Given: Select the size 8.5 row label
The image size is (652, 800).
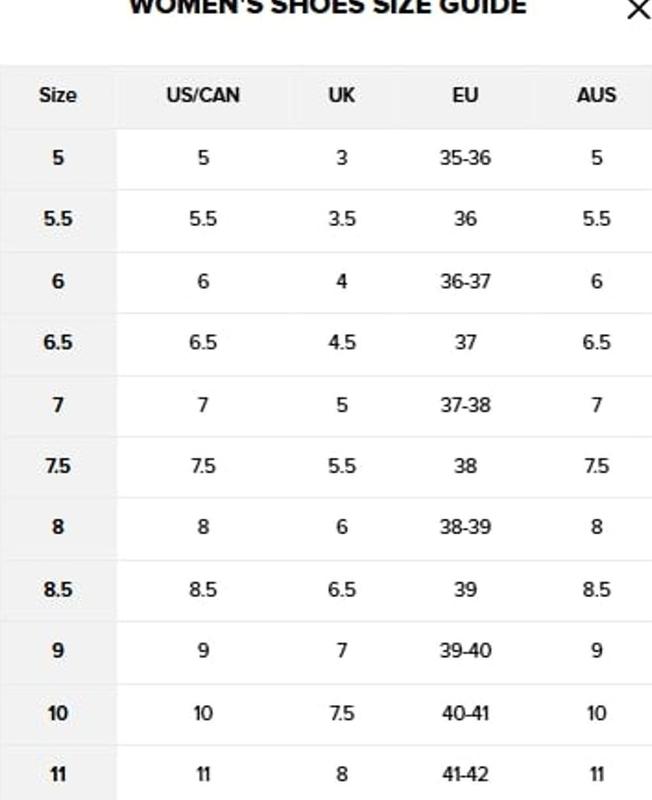Looking at the screenshot, I should coord(57,590).
